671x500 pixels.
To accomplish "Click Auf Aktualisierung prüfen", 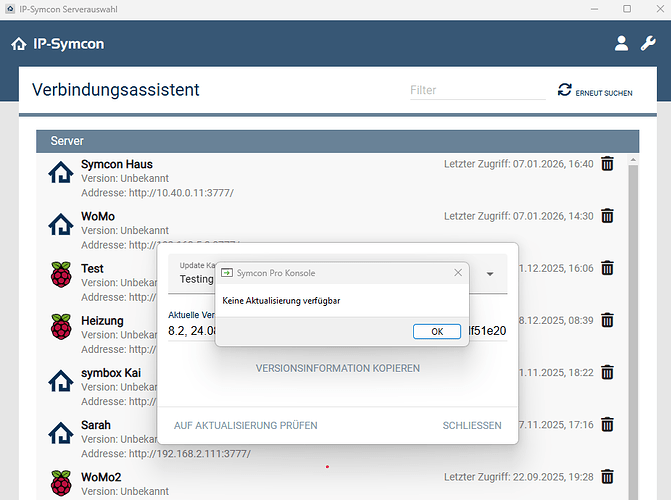I will click(246, 426).
